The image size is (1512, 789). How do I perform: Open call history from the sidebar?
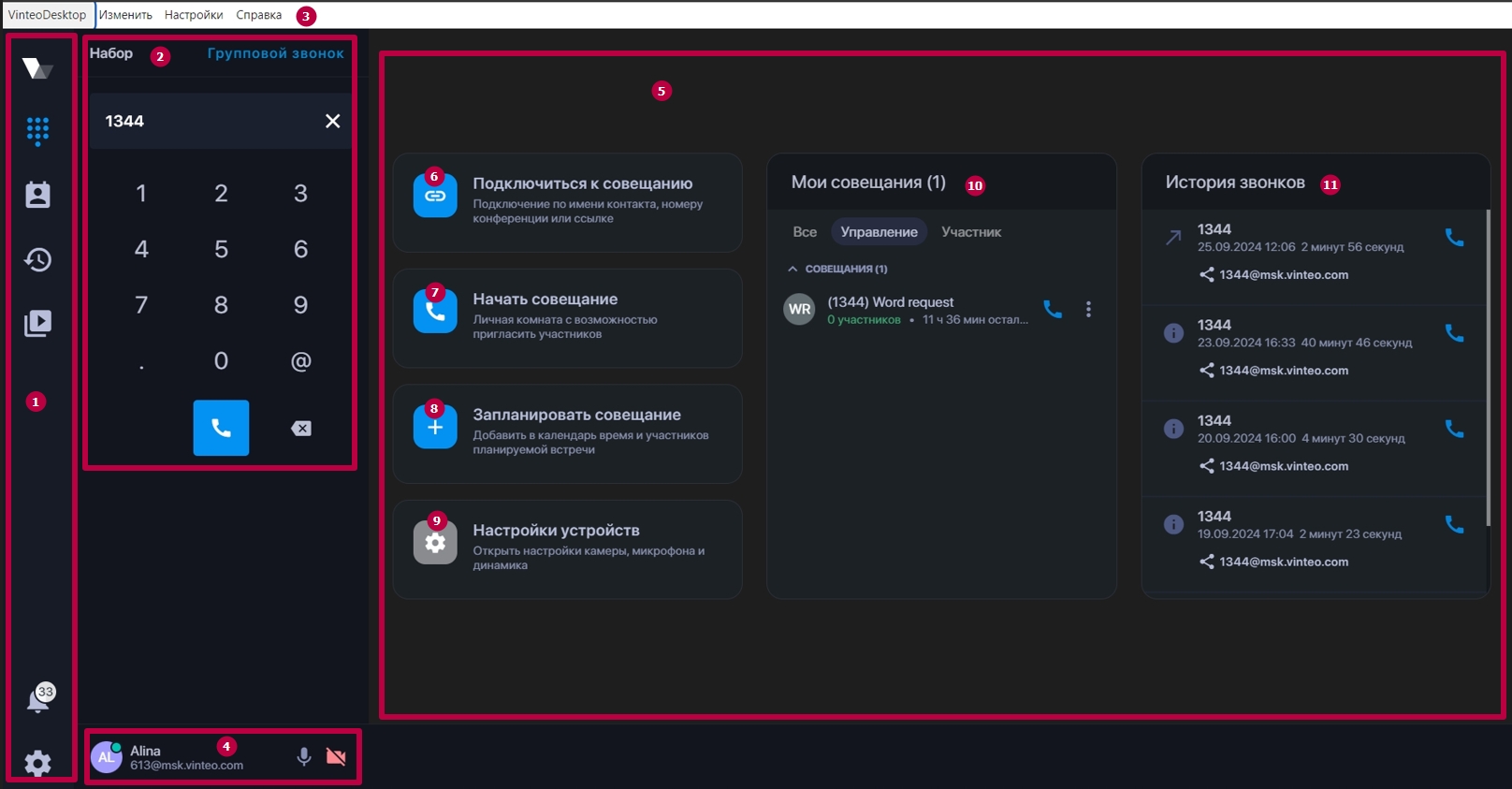click(37, 259)
